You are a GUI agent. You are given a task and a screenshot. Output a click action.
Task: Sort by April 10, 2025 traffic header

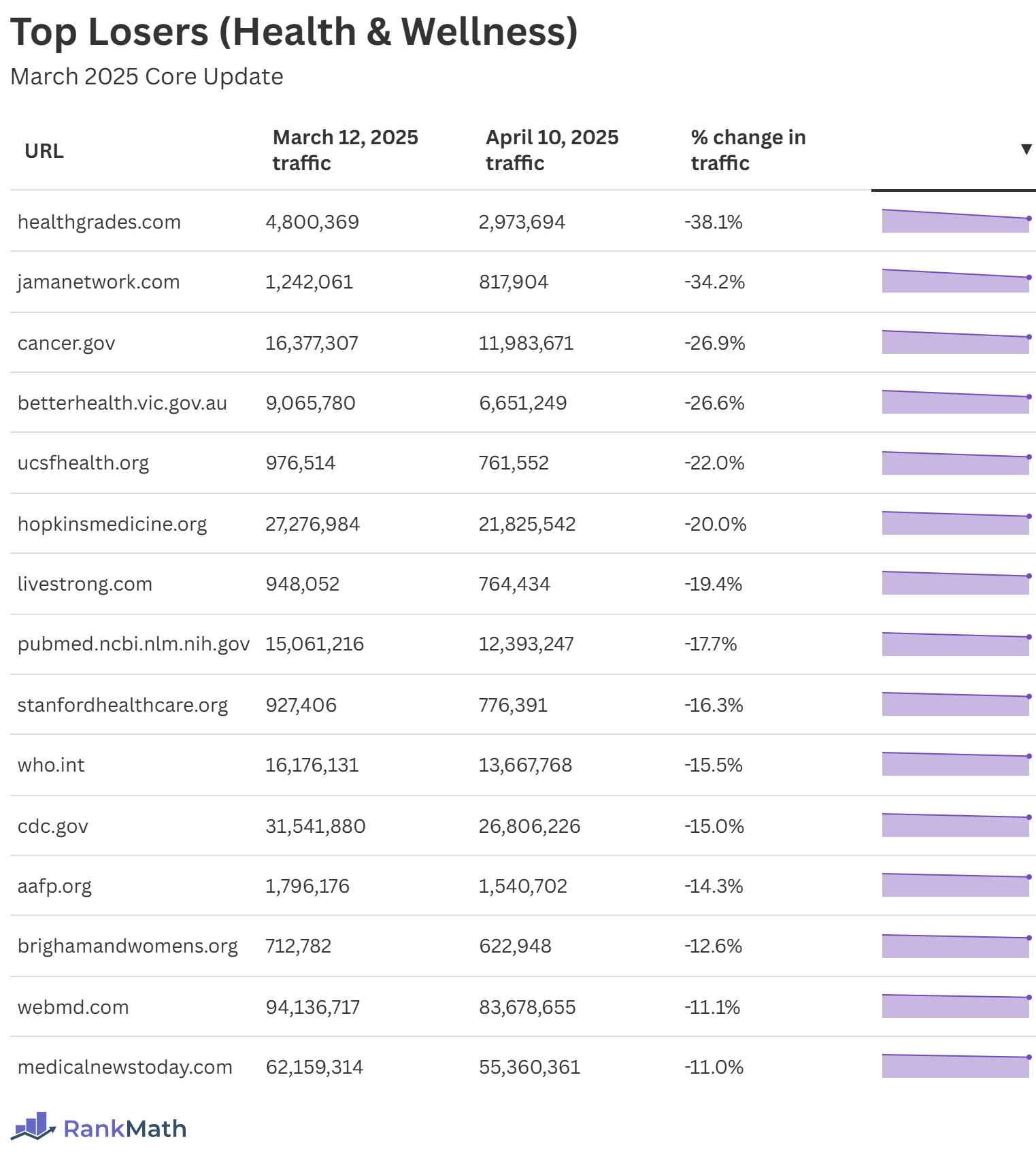[552, 150]
